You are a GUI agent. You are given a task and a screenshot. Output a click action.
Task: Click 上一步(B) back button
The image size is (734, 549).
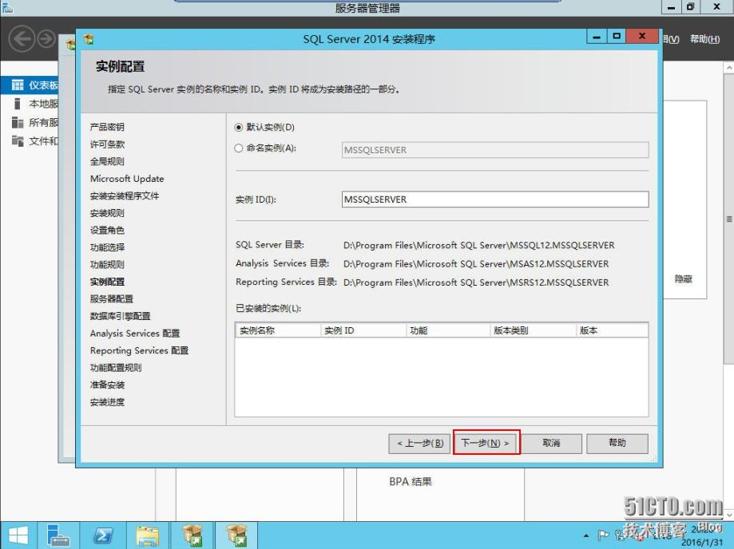point(419,443)
